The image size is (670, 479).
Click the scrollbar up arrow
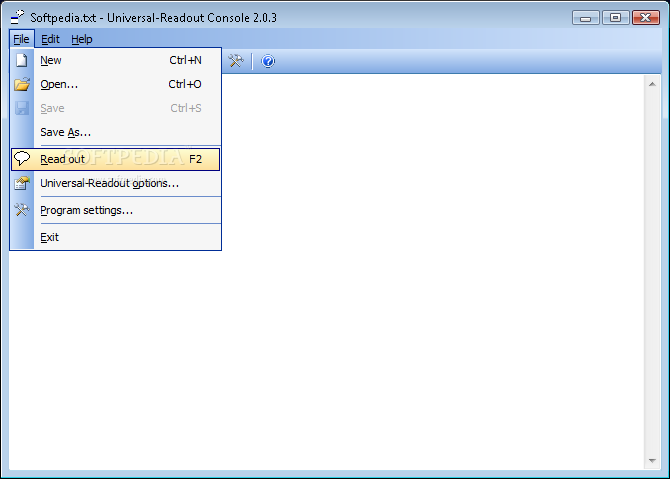coord(652,84)
